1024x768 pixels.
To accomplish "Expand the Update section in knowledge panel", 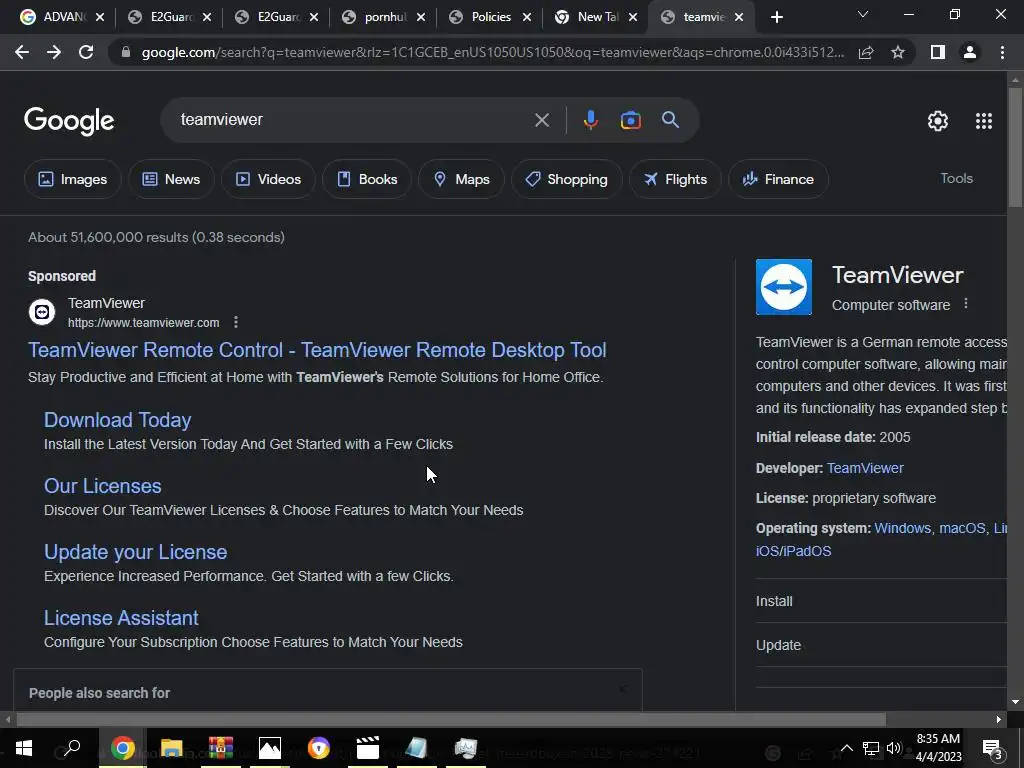I will (x=881, y=645).
